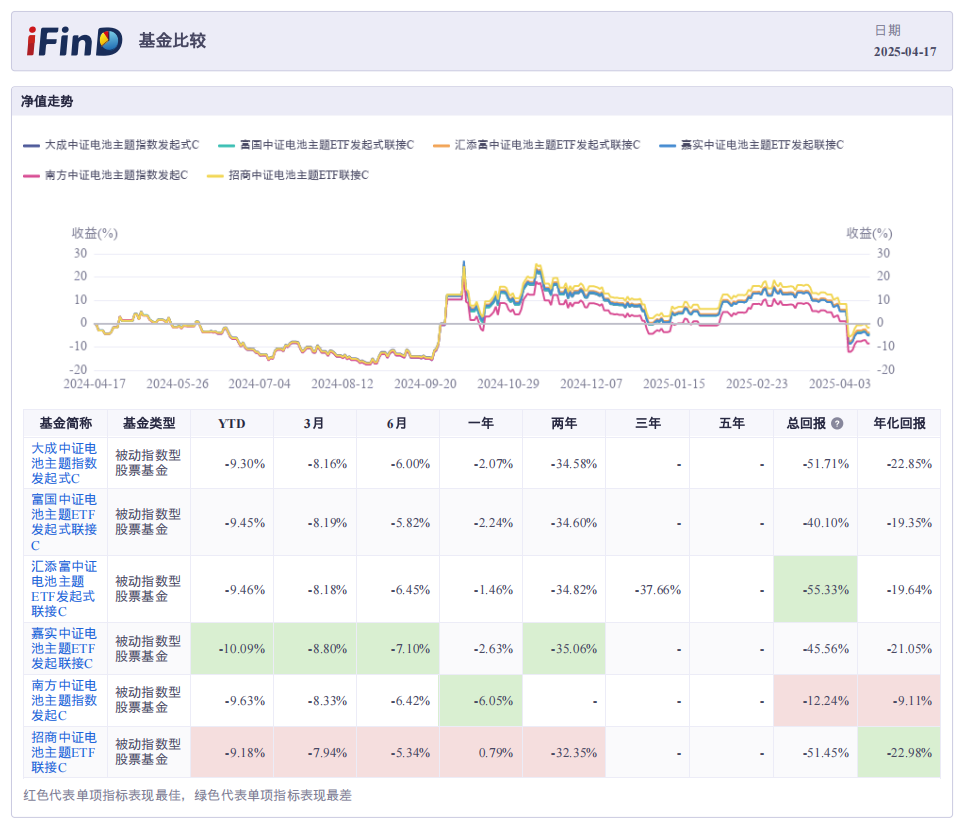Toggle 招商中证电池主题ETF联接C legend series

(x=288, y=175)
